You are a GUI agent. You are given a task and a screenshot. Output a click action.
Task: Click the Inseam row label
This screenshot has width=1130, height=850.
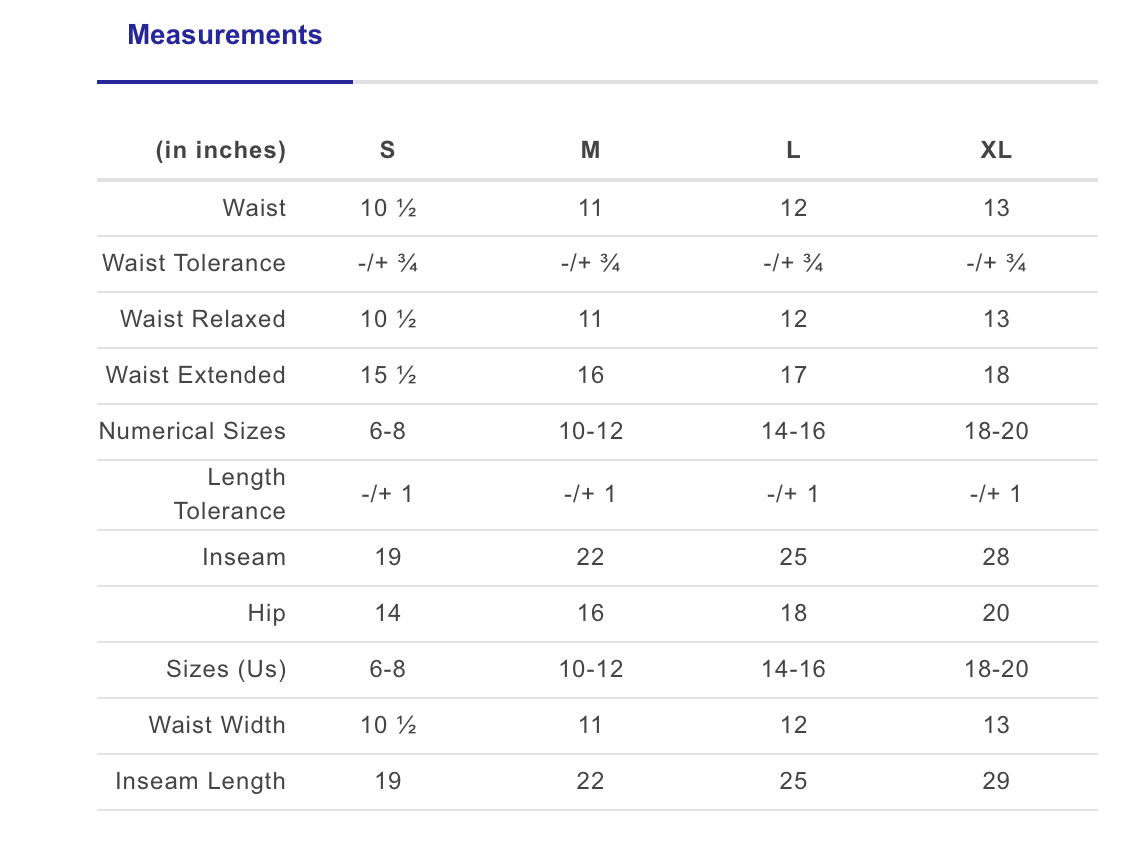(244, 557)
